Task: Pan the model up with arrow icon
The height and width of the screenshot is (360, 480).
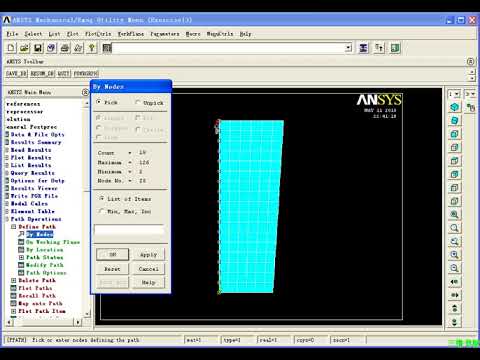Action: tap(454, 309)
